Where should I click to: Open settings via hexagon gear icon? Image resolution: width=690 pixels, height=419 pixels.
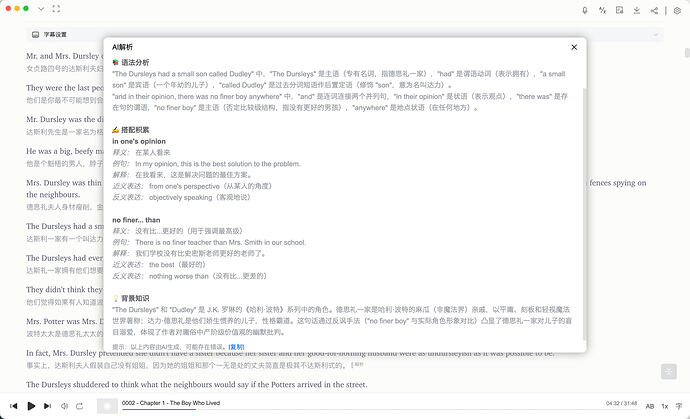(x=677, y=11)
